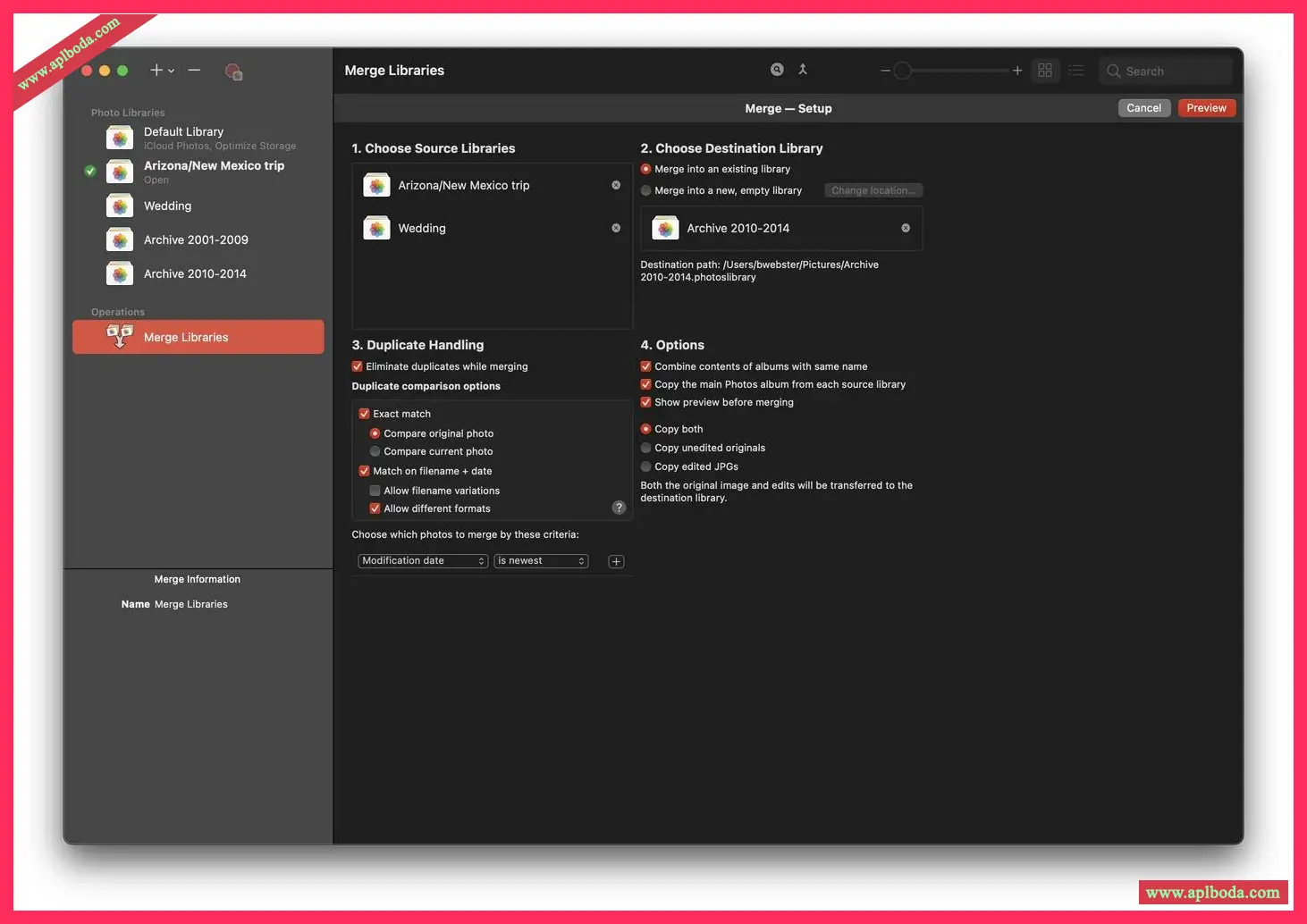
Task: Switch to grid thumbnail view
Action: coord(1045,70)
